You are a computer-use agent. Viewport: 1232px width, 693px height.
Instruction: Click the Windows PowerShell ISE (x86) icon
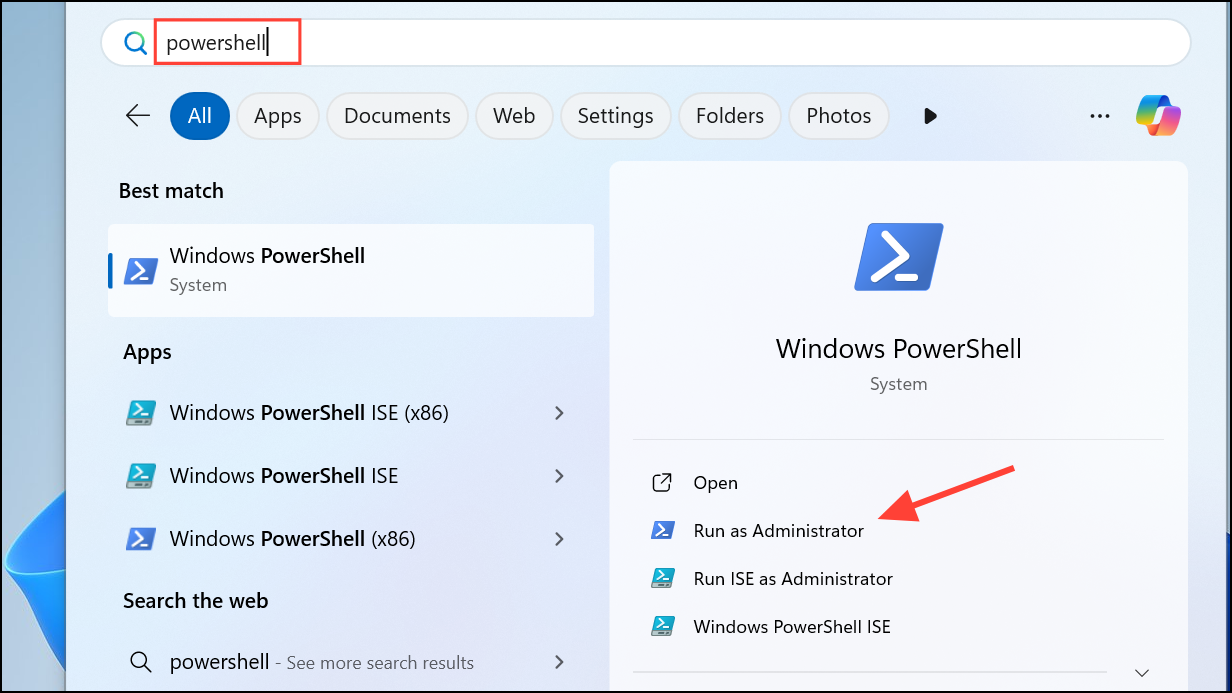tap(141, 413)
